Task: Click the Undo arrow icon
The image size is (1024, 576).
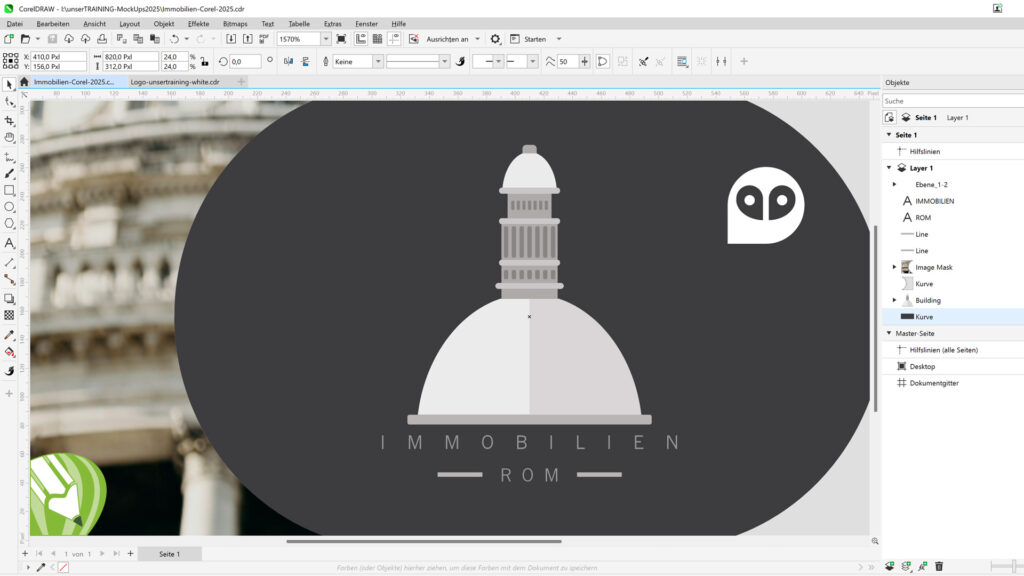Action: pos(174,39)
